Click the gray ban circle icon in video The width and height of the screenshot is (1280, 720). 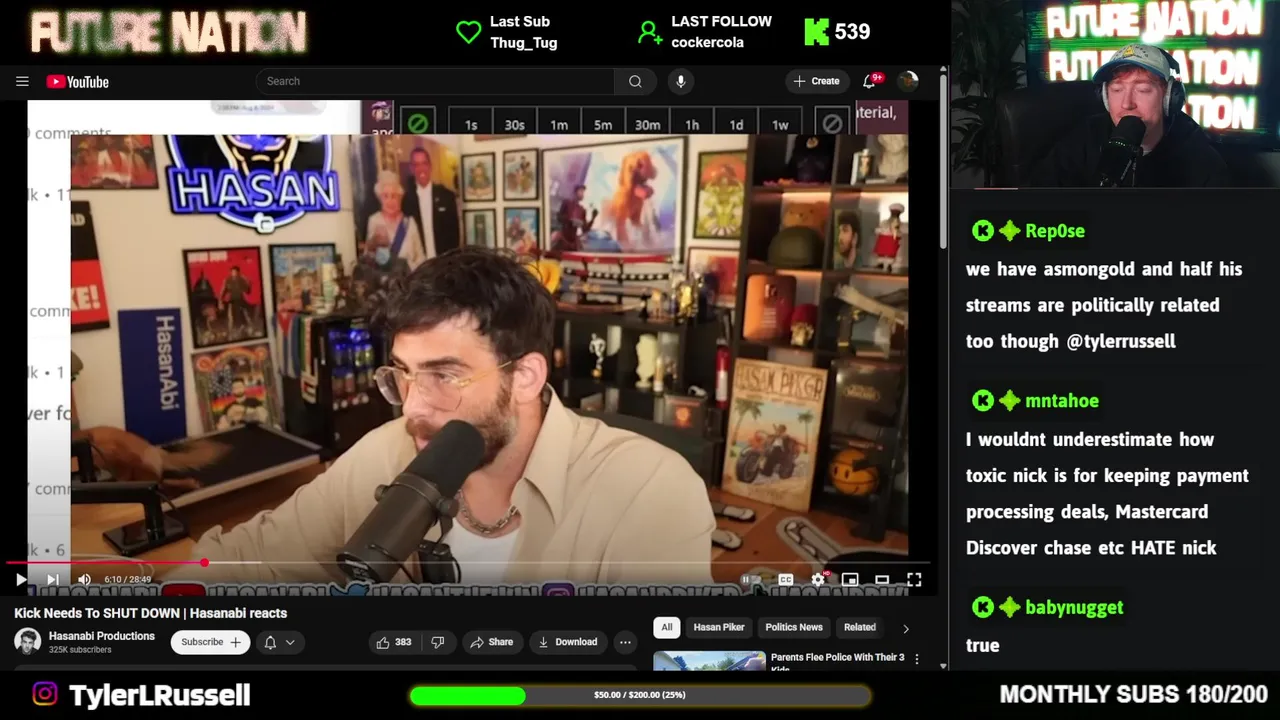(832, 124)
